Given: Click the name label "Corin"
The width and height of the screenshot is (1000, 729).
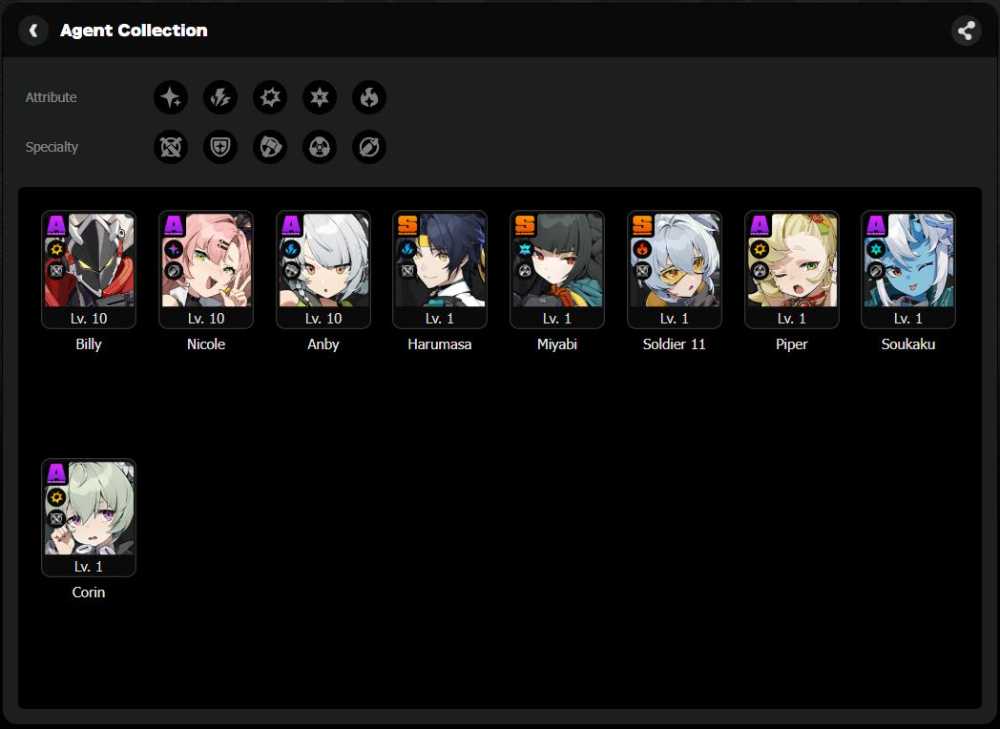Looking at the screenshot, I should click(89, 593).
